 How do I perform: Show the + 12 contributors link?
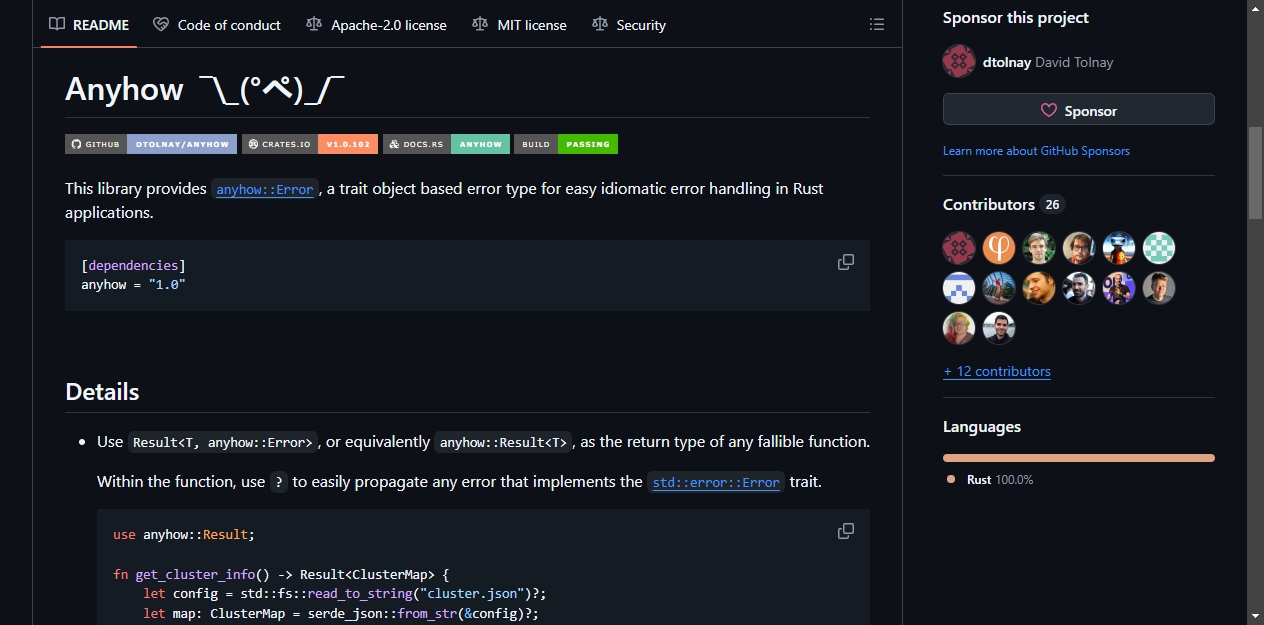click(997, 371)
